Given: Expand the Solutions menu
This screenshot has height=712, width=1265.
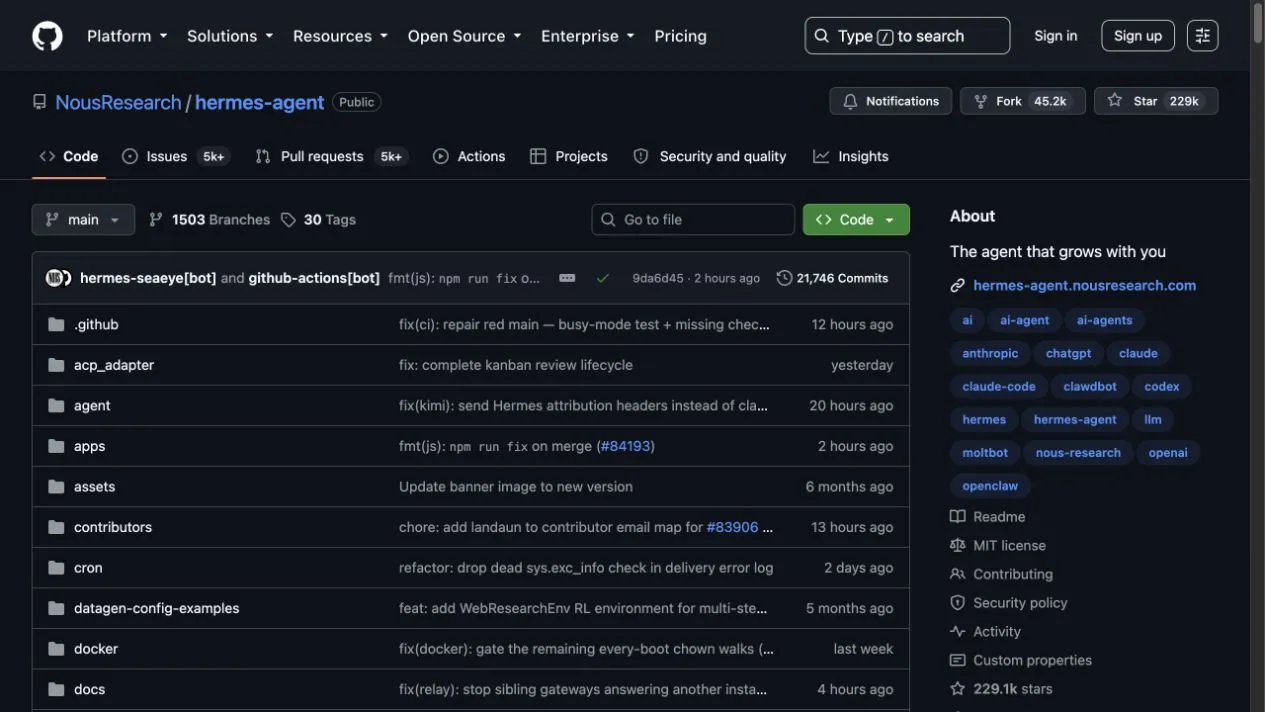Looking at the screenshot, I should [230, 36].
